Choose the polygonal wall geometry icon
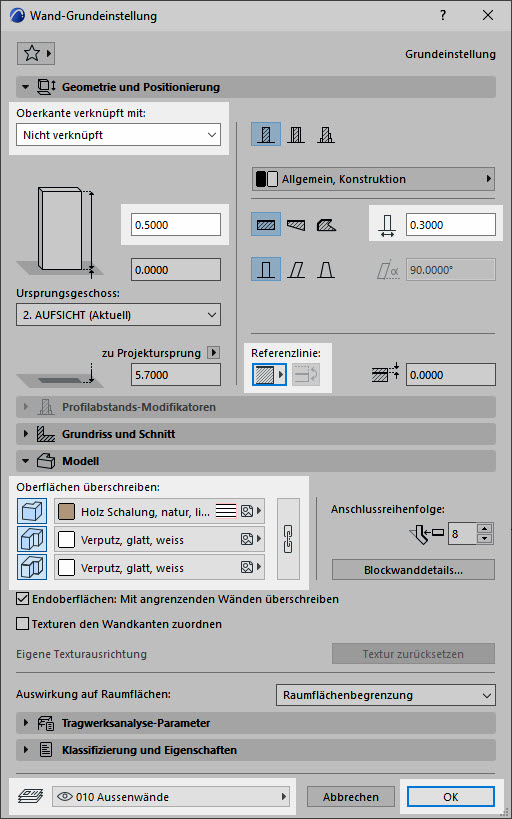This screenshot has width=512, height=819. pyautogui.click(x=326, y=225)
